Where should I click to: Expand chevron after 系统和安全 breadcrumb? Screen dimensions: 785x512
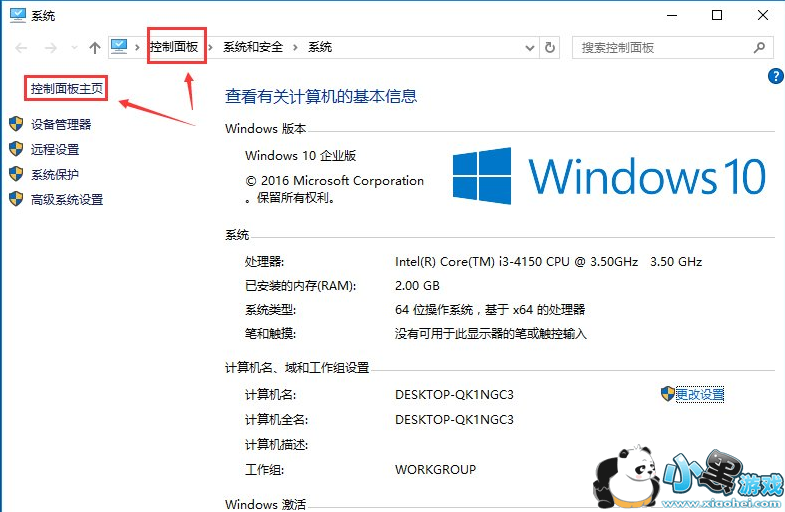coord(295,48)
